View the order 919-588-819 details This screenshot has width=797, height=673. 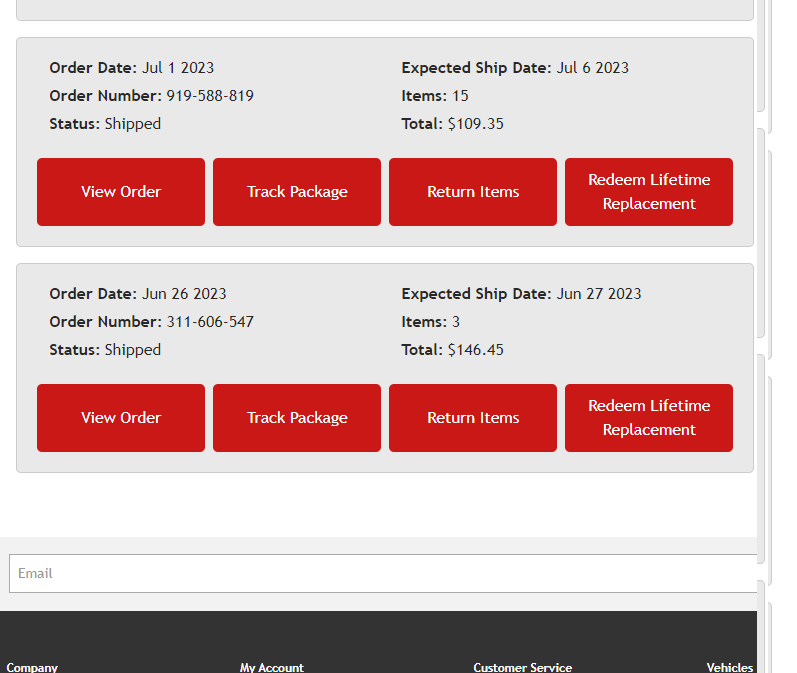click(121, 192)
